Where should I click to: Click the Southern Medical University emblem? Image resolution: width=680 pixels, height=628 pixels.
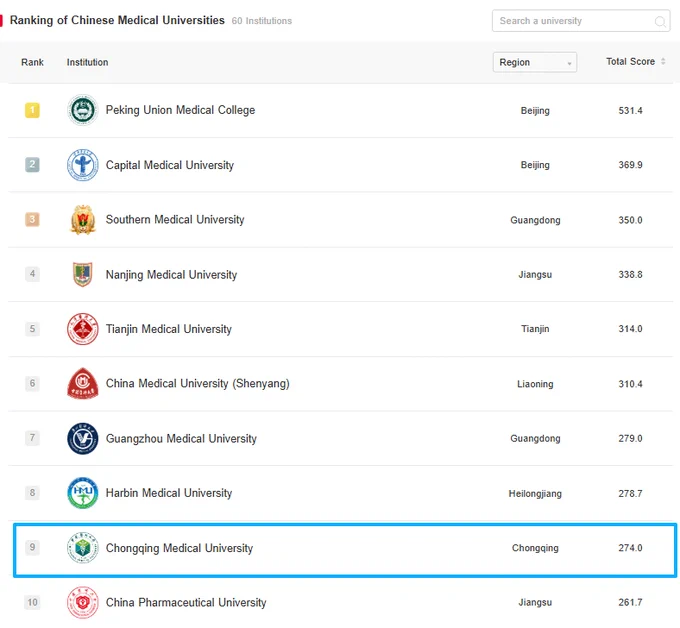(82, 220)
